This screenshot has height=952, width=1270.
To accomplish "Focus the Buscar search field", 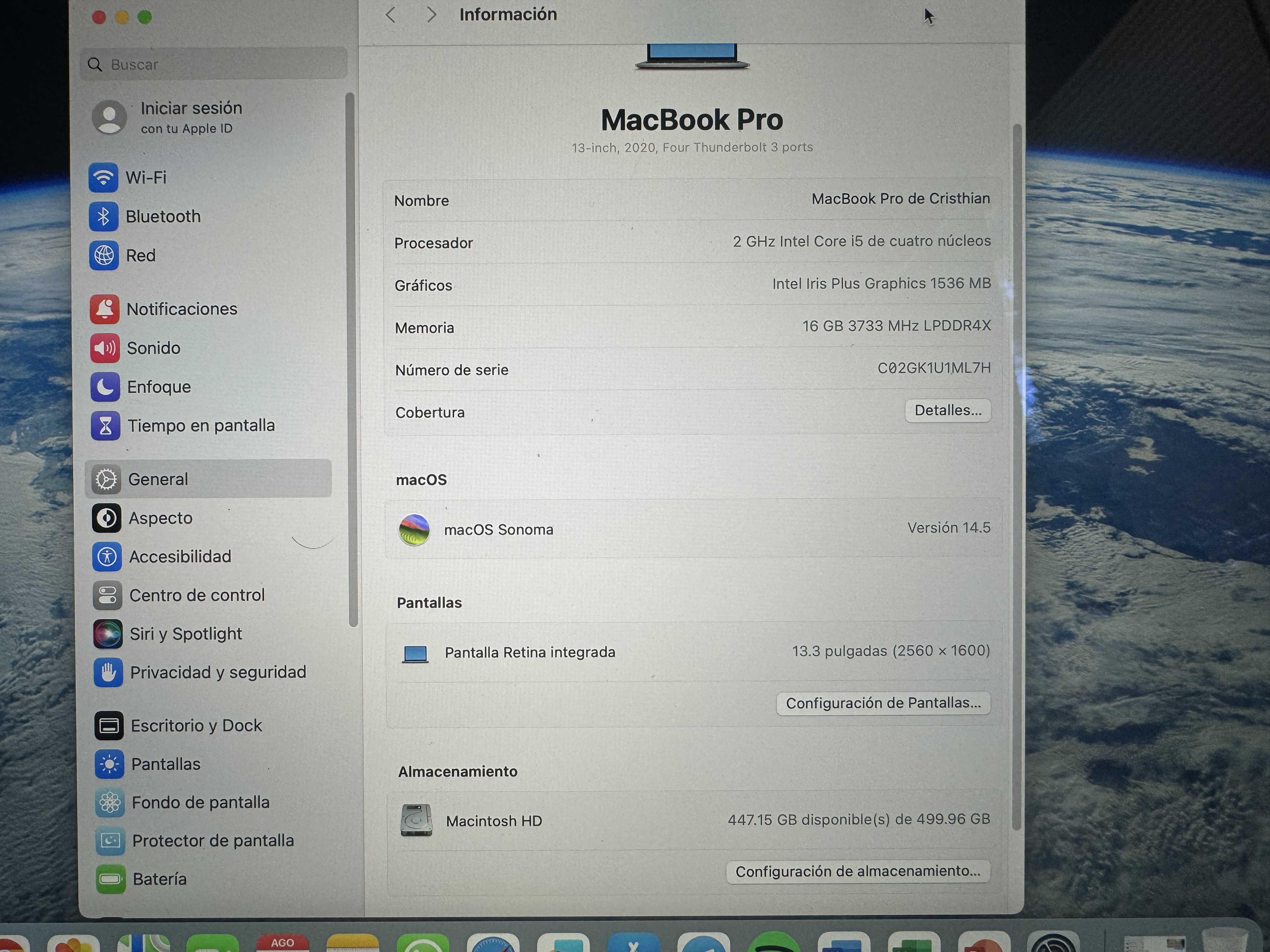I will pos(214,64).
